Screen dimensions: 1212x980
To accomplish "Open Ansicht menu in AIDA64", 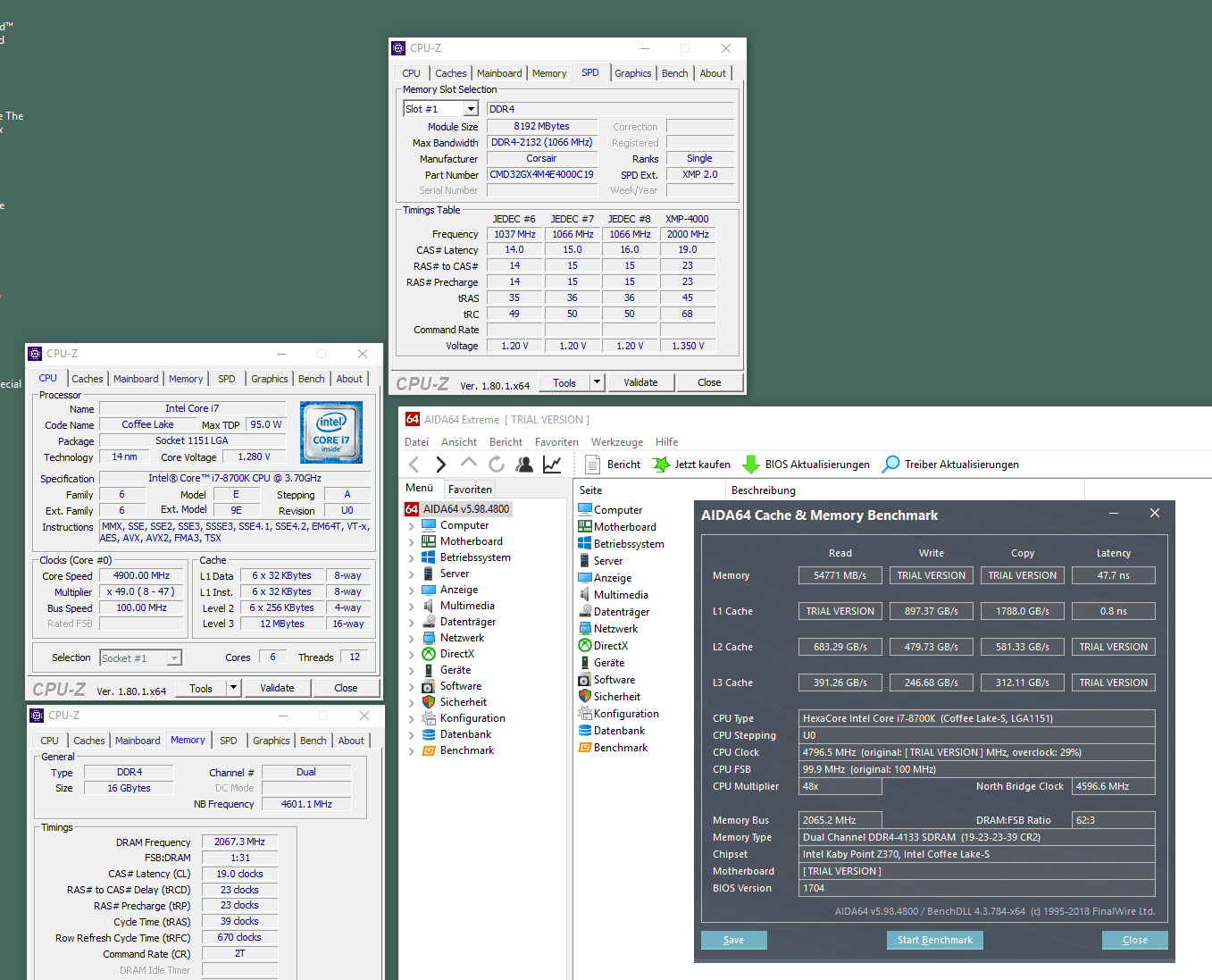I will pyautogui.click(x=459, y=442).
